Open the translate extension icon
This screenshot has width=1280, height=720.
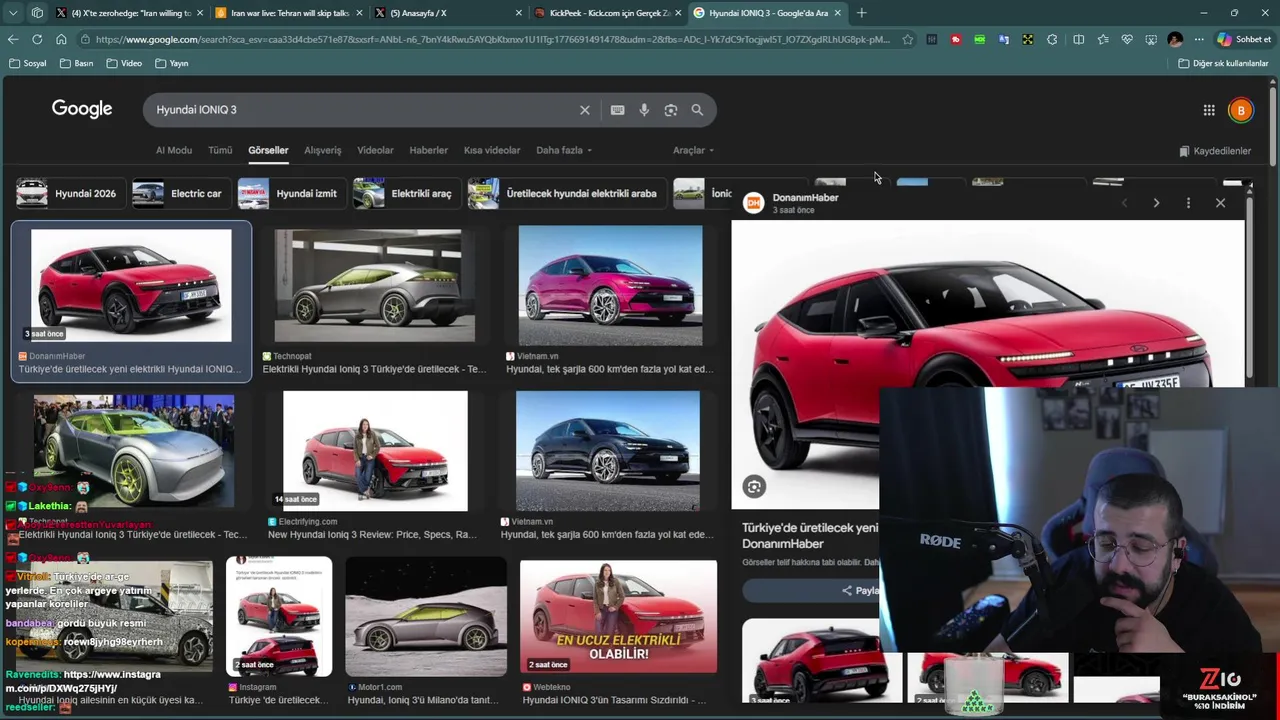tap(1003, 39)
